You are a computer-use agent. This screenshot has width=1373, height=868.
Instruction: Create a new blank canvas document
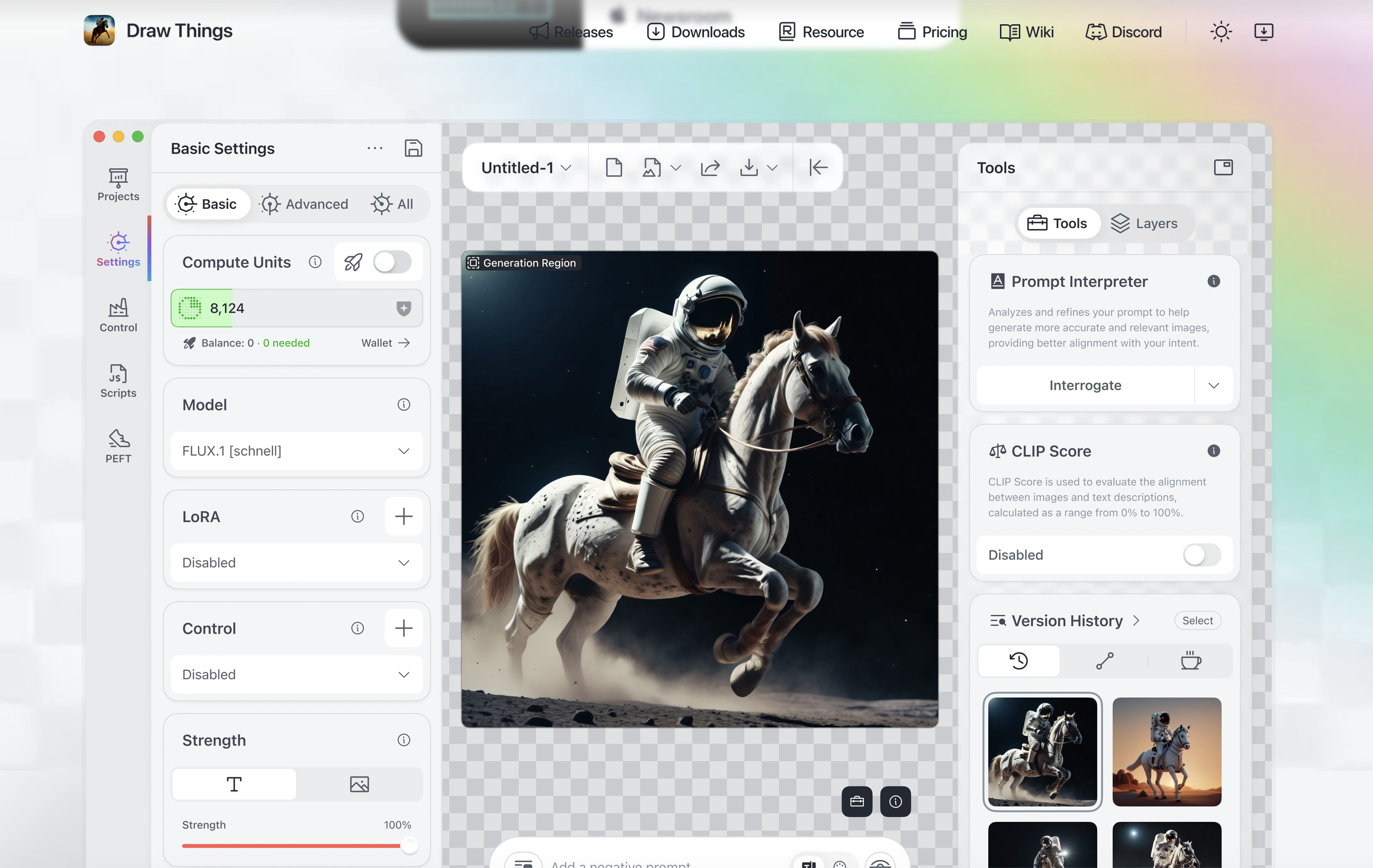click(x=614, y=168)
